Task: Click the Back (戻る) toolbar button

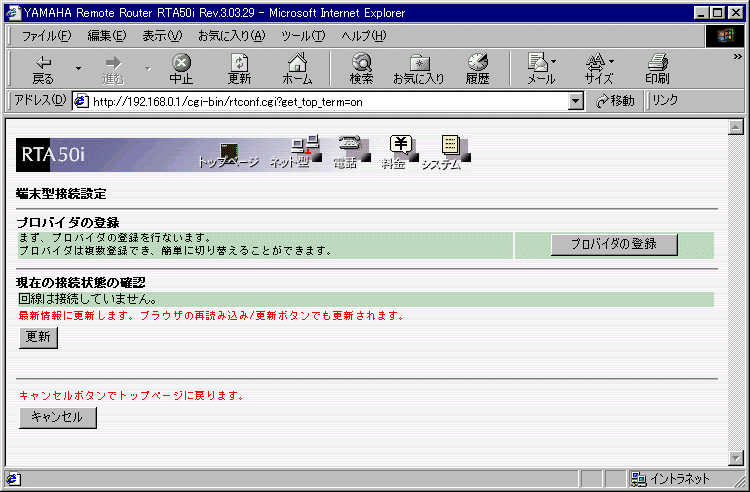Action: point(43,70)
